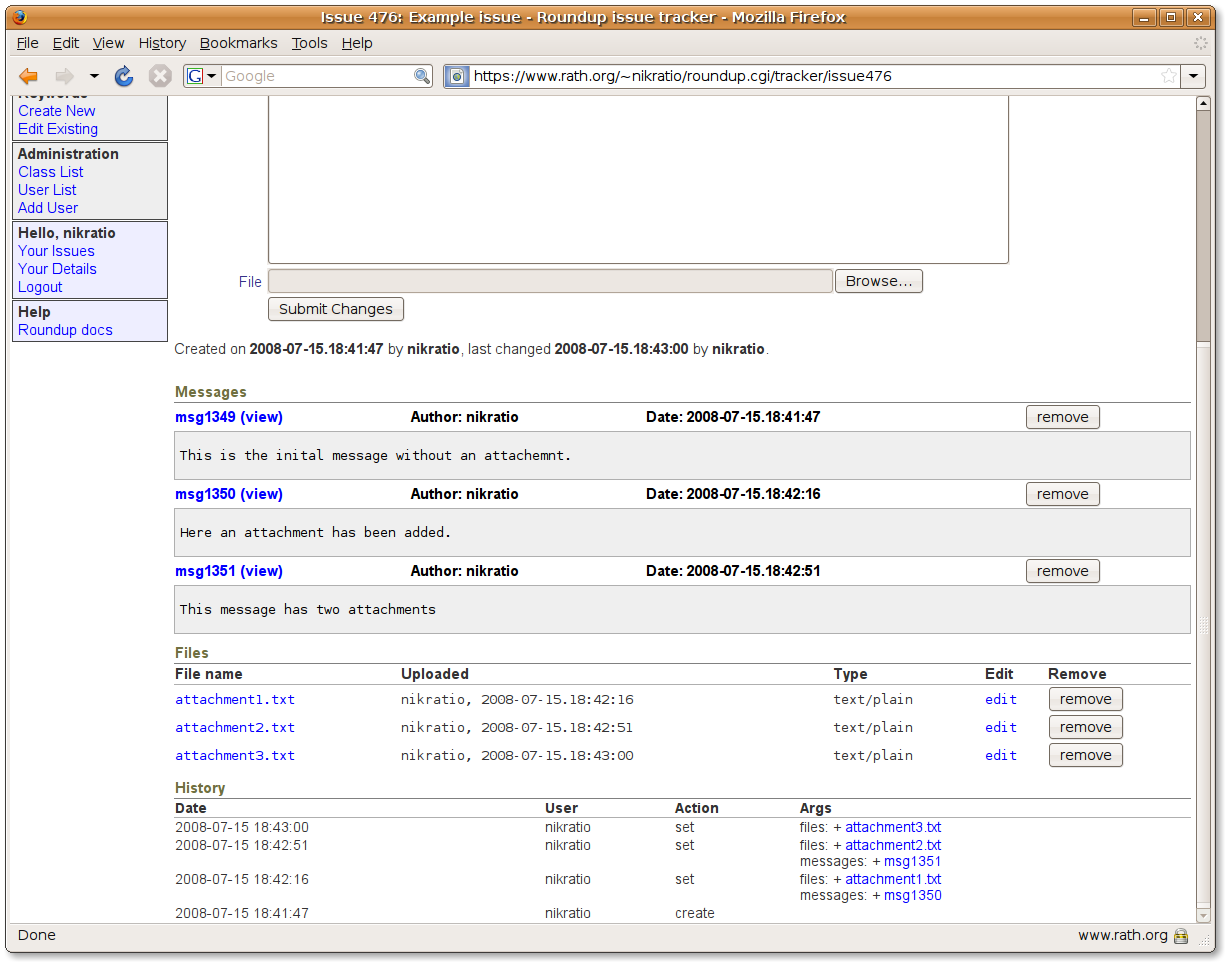The image size is (1225, 962).
Task: Click the Reload page icon
Action: (x=124, y=76)
